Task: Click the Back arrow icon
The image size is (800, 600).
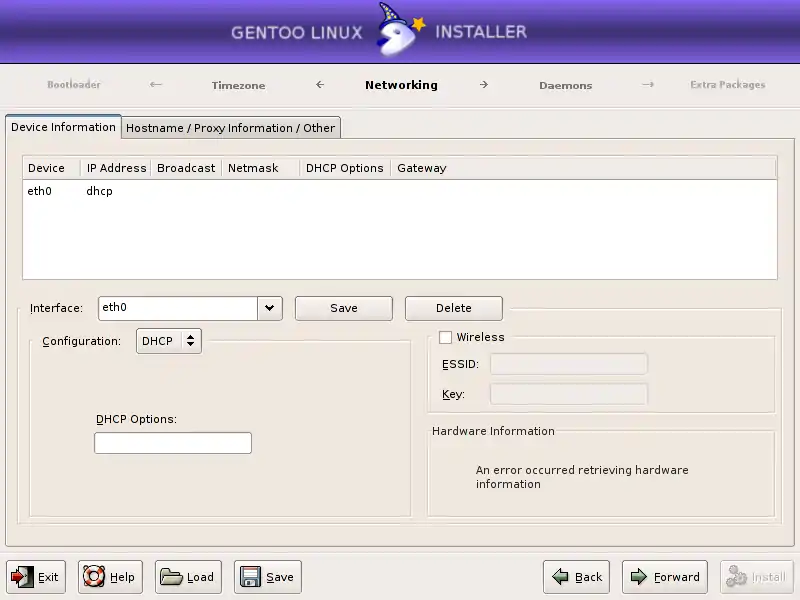Action: 560,577
